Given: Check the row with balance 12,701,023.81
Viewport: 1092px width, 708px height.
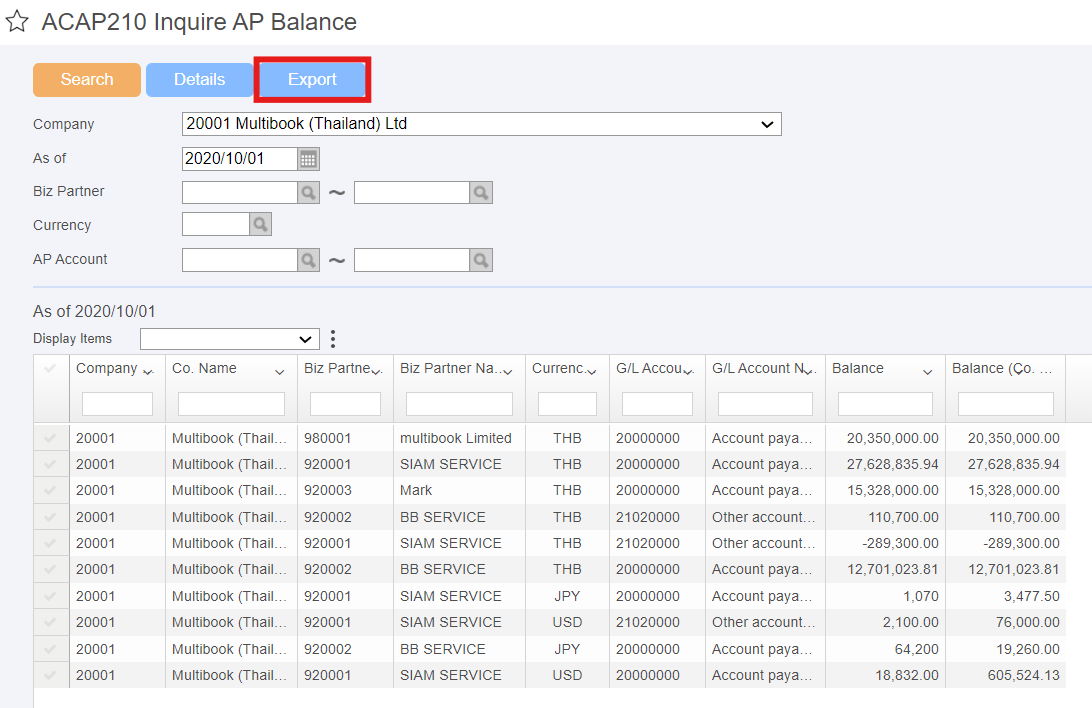Looking at the screenshot, I should (x=50, y=569).
